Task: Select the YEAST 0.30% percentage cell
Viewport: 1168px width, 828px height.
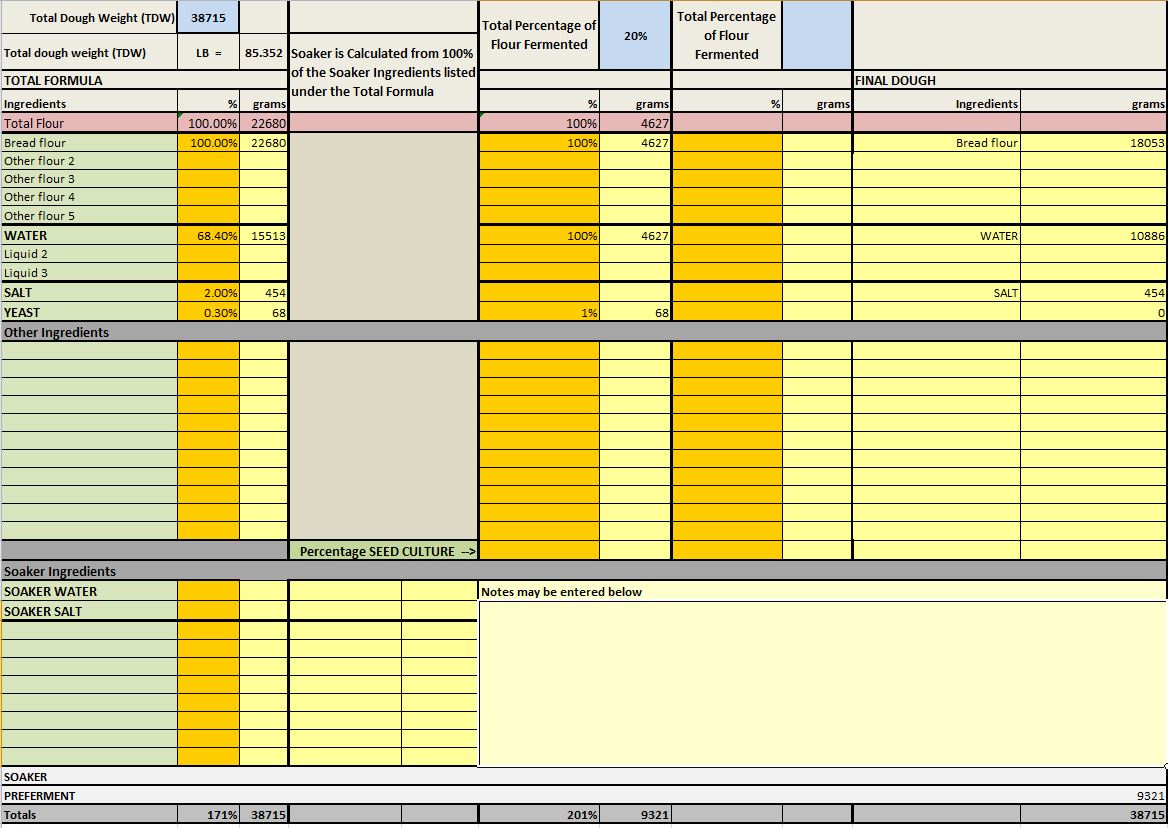Action: tap(208, 312)
